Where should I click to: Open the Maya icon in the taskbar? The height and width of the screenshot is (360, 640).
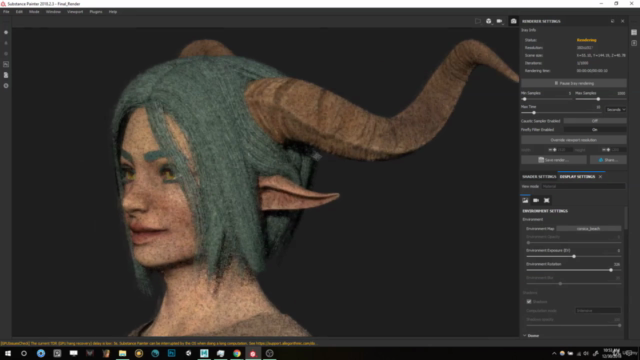coord(204,353)
